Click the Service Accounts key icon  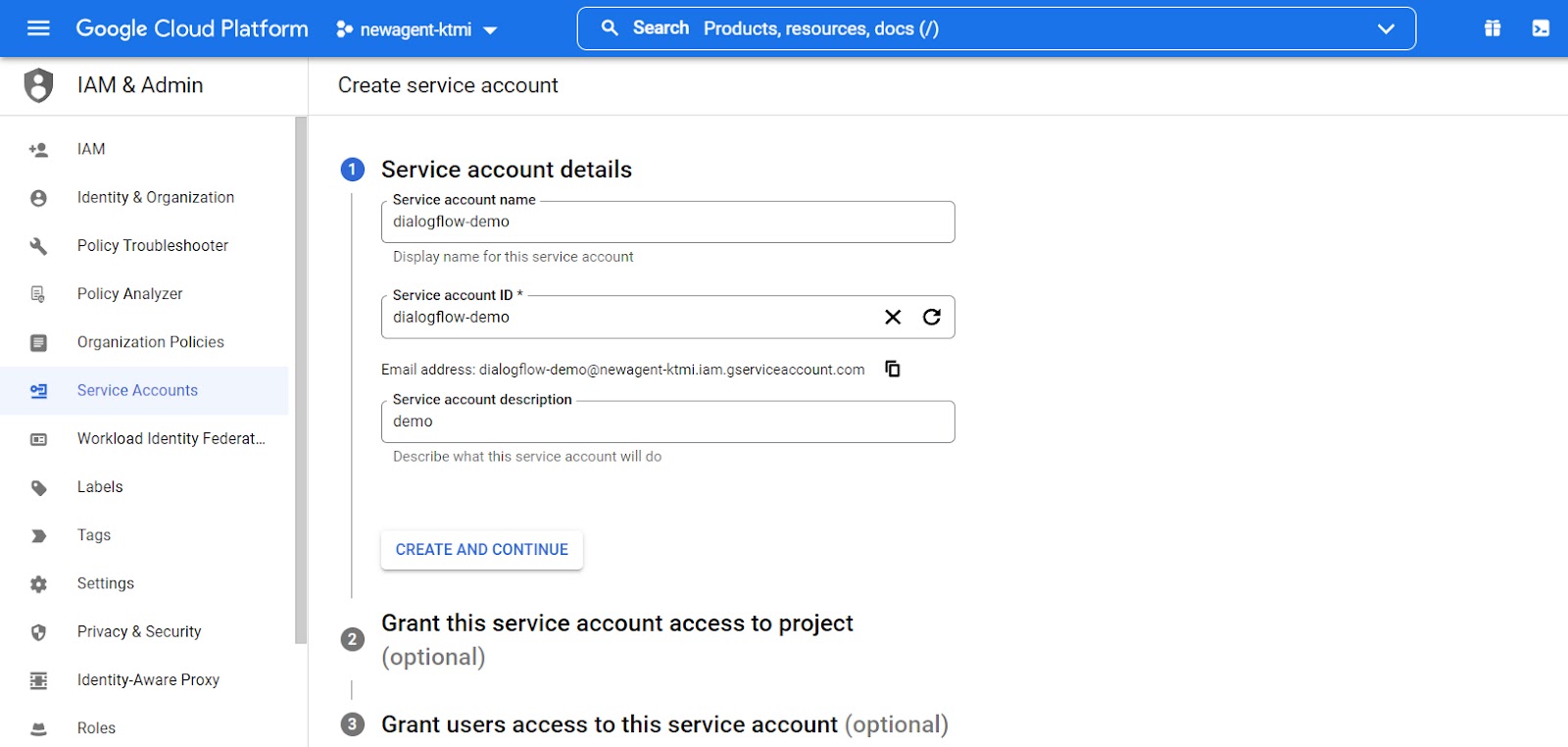[x=38, y=391]
